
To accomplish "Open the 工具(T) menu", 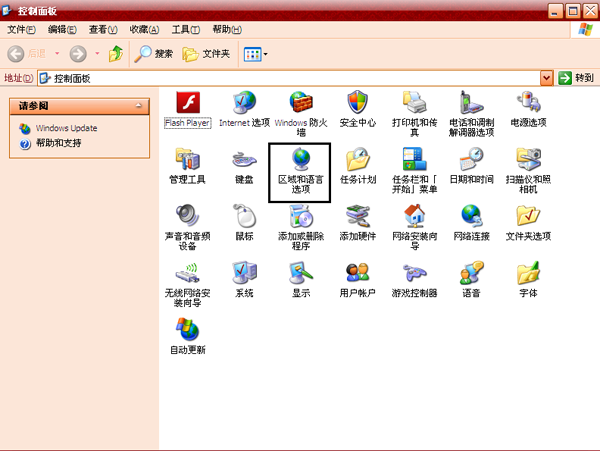I will [185, 30].
